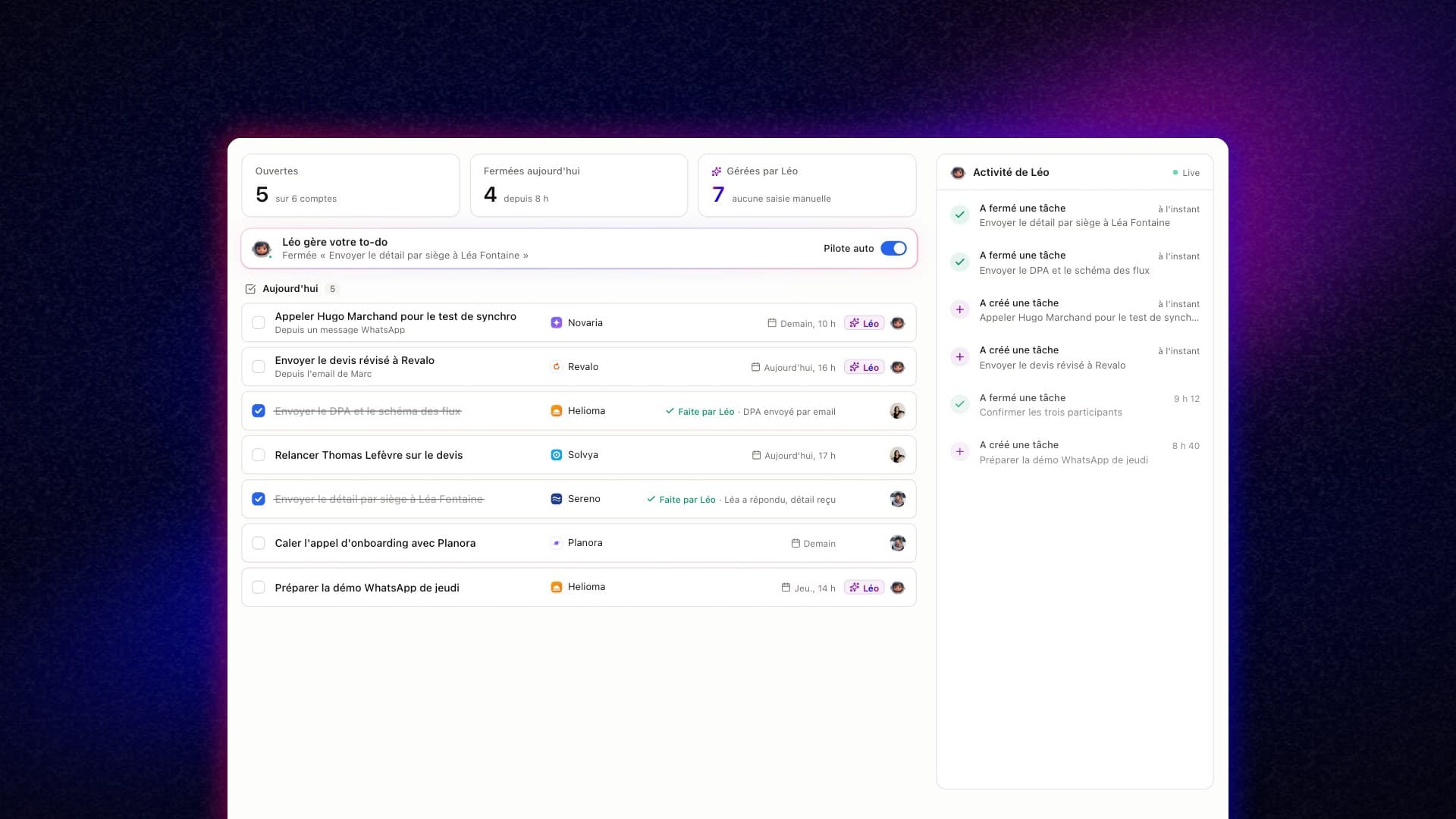This screenshot has height=819, width=1456.
Task: Check the Appeler Hugo Marchand task checkbox
Action: click(259, 323)
